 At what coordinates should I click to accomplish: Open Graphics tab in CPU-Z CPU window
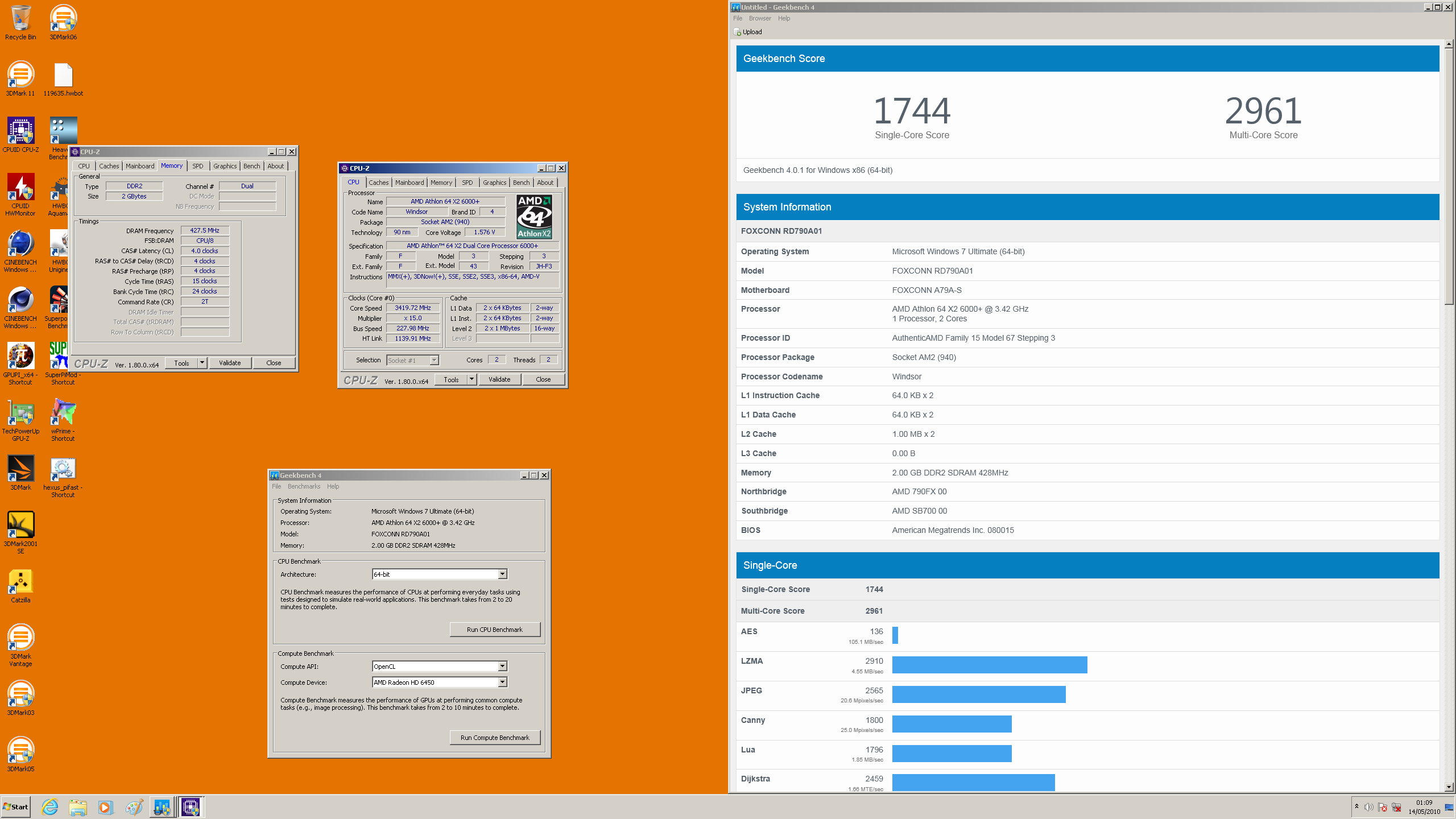coord(494,183)
